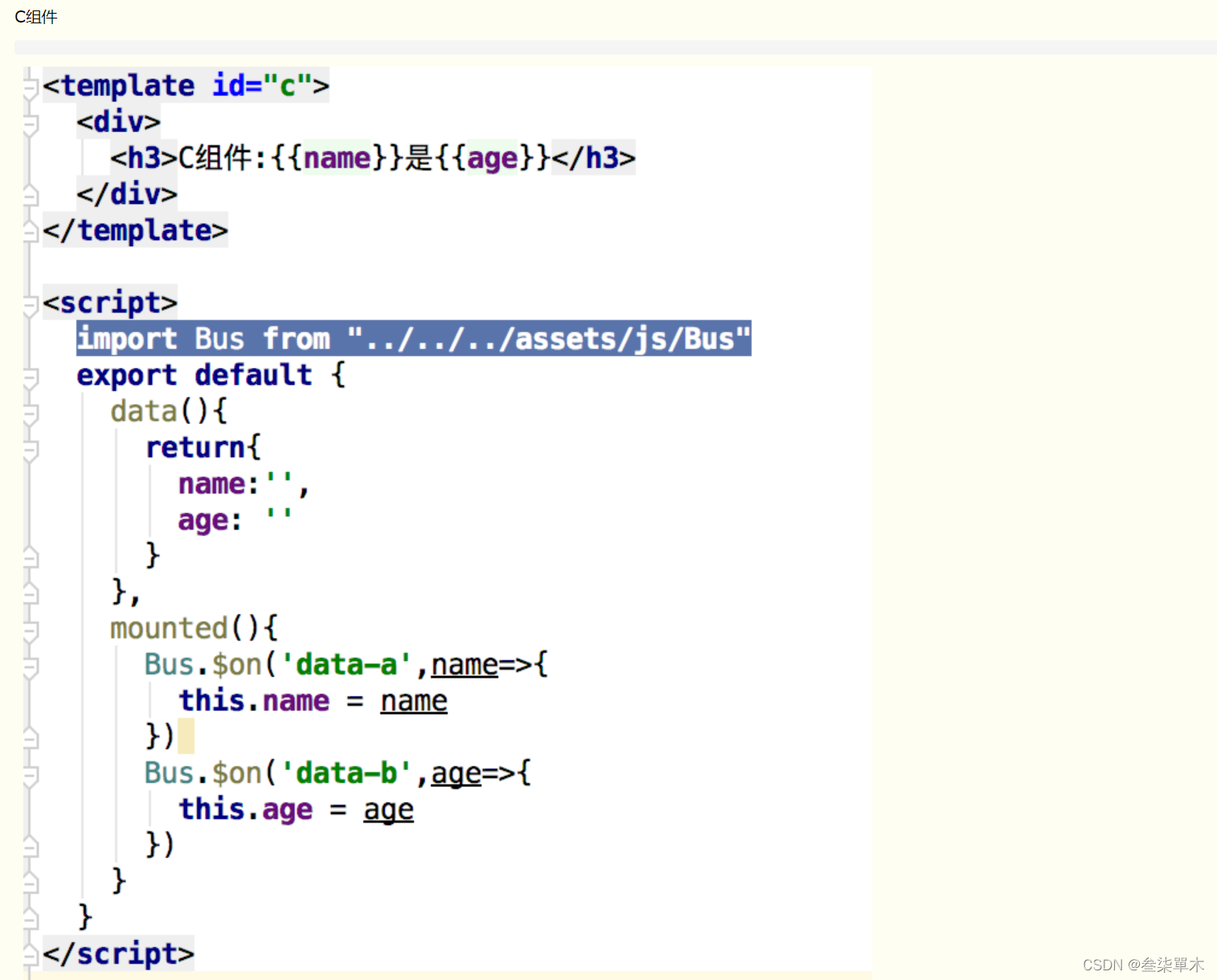Click the 'mounted(){' hook declaration

[x=194, y=628]
